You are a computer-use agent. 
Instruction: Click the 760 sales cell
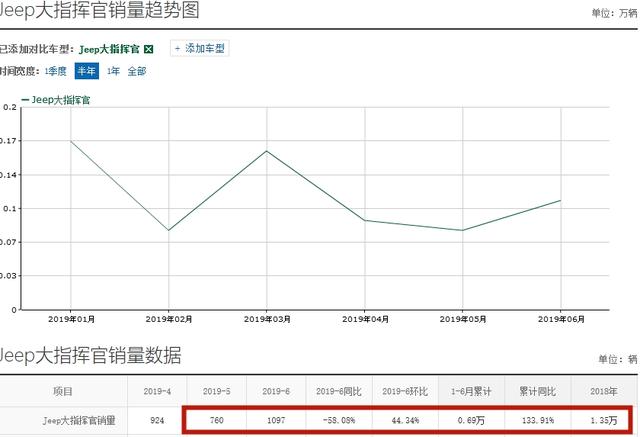tap(217, 420)
